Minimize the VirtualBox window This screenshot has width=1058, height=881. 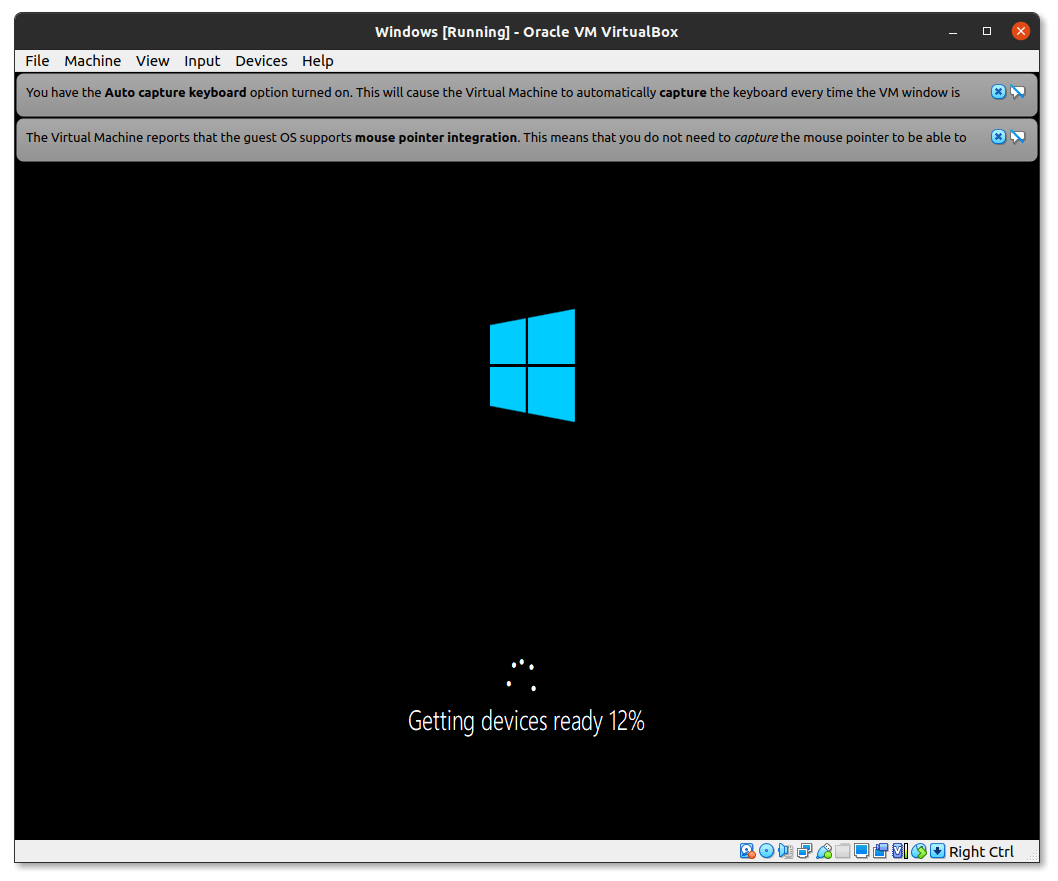953,32
